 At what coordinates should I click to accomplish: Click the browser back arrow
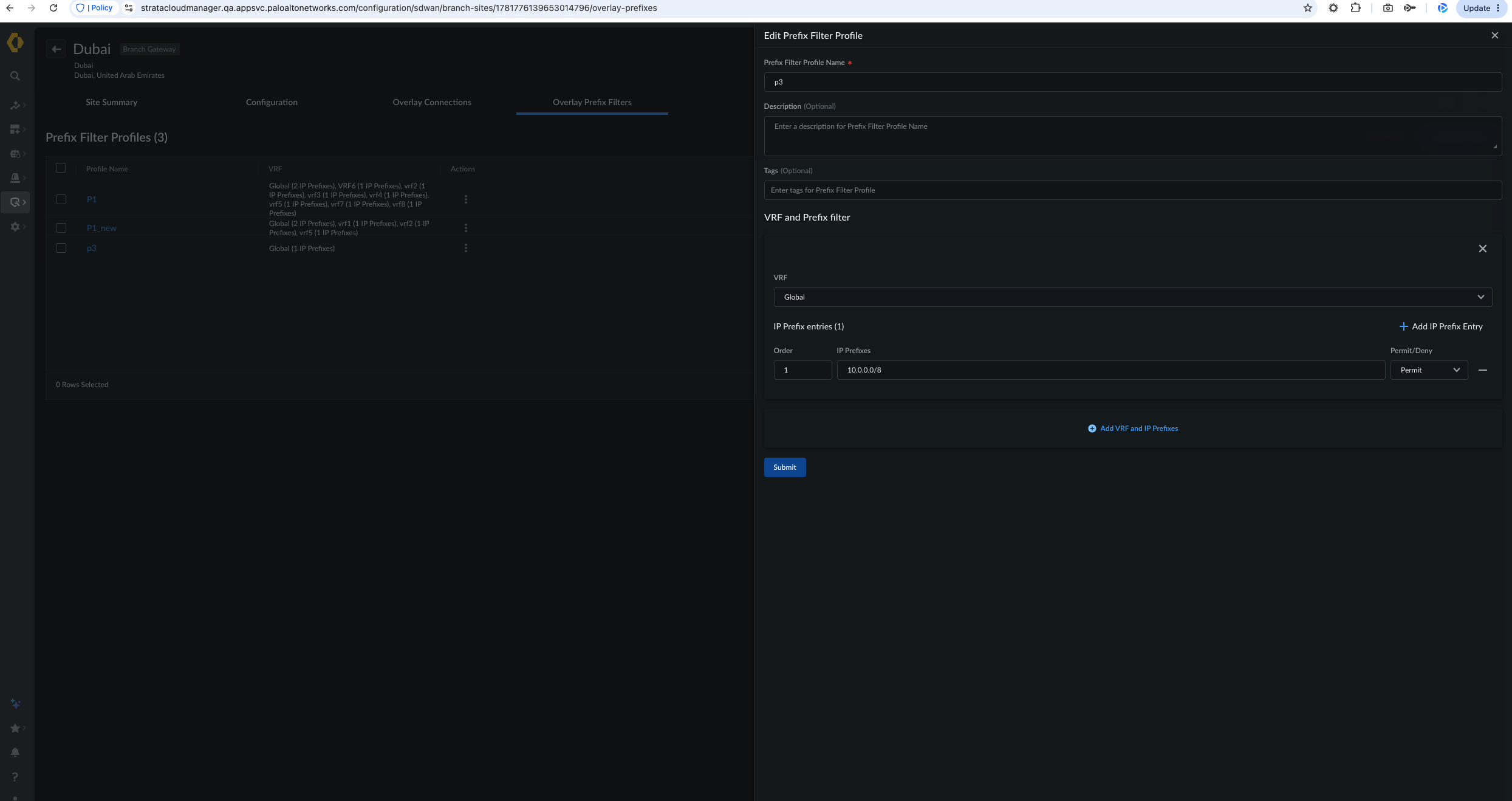point(10,8)
